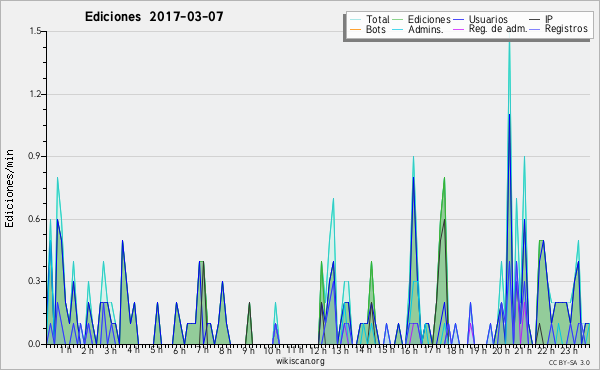Click the y-axis value 0.0
The height and width of the screenshot is (370, 600).
pos(35,344)
